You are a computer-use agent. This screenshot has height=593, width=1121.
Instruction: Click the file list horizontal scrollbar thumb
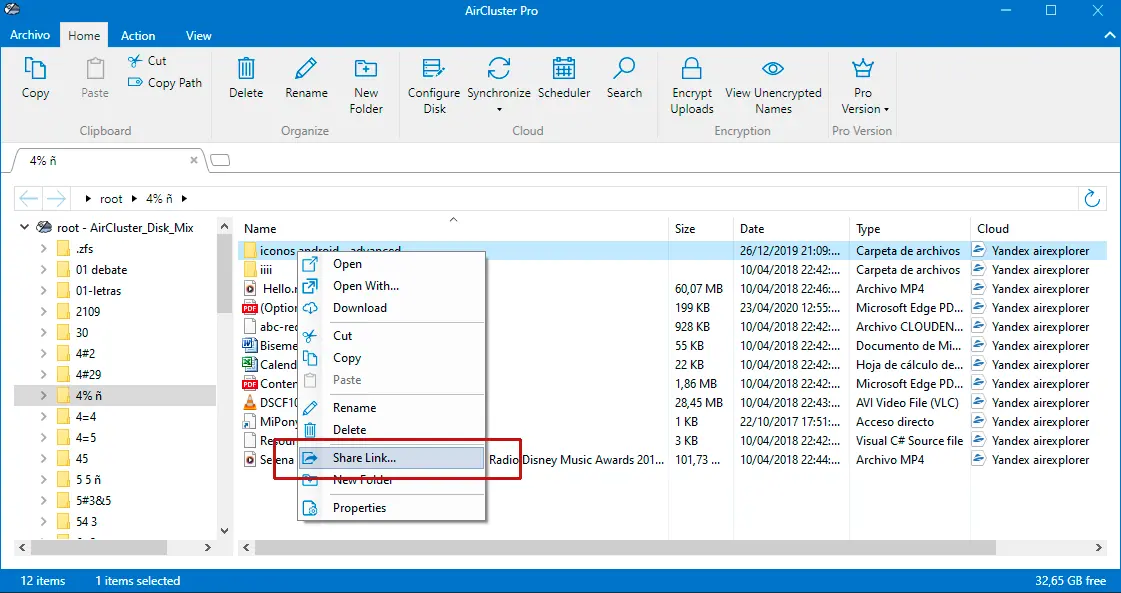[625, 548]
